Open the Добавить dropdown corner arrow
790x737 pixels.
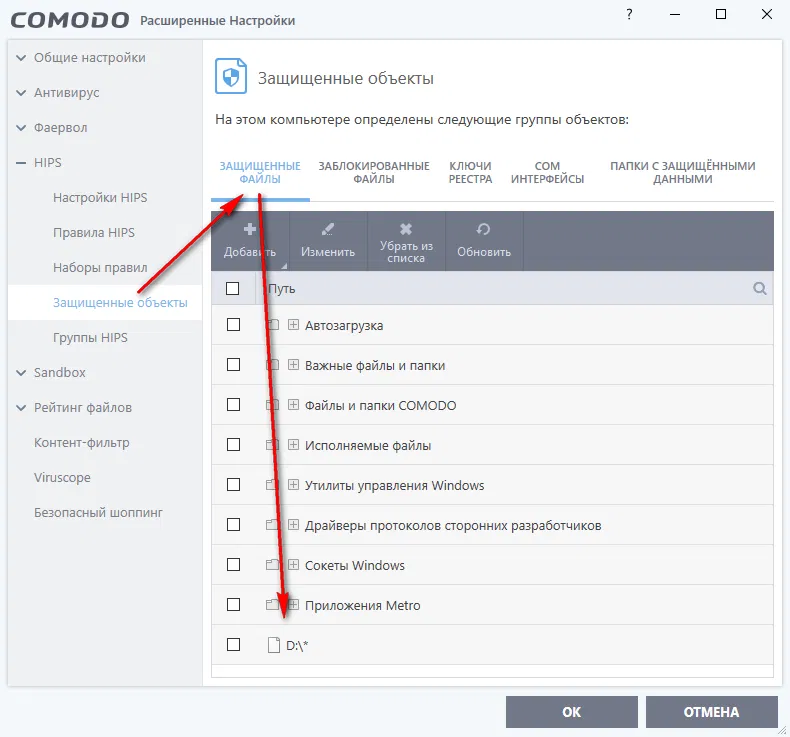click(284, 266)
